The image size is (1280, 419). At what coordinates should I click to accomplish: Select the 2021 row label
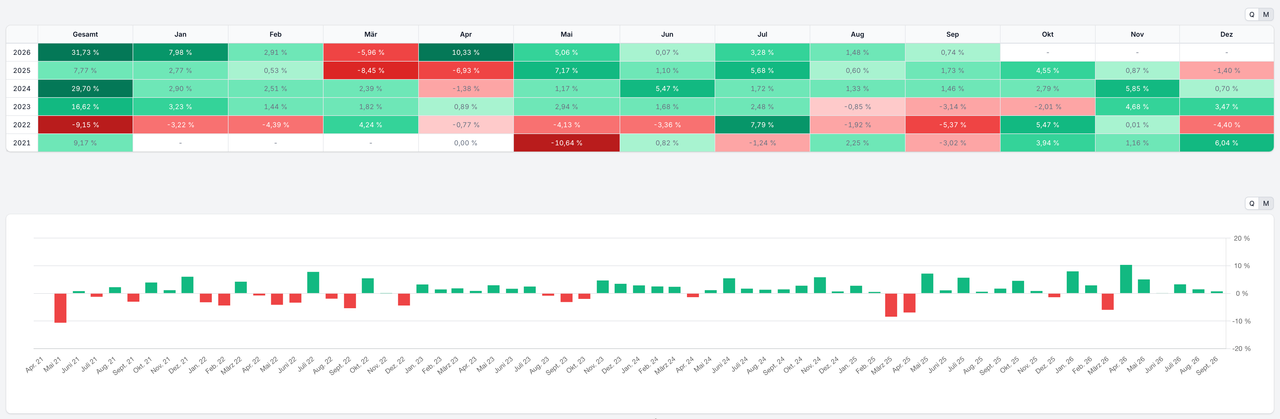pos(22,142)
